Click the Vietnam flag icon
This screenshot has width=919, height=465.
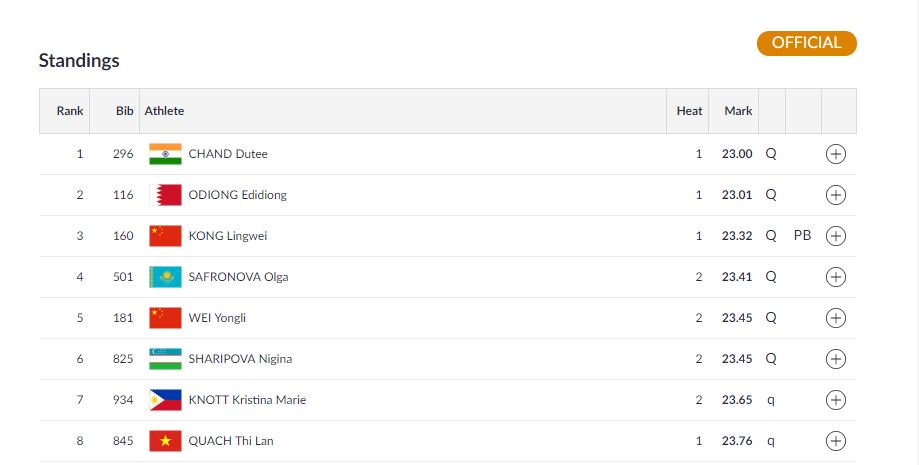(x=165, y=441)
